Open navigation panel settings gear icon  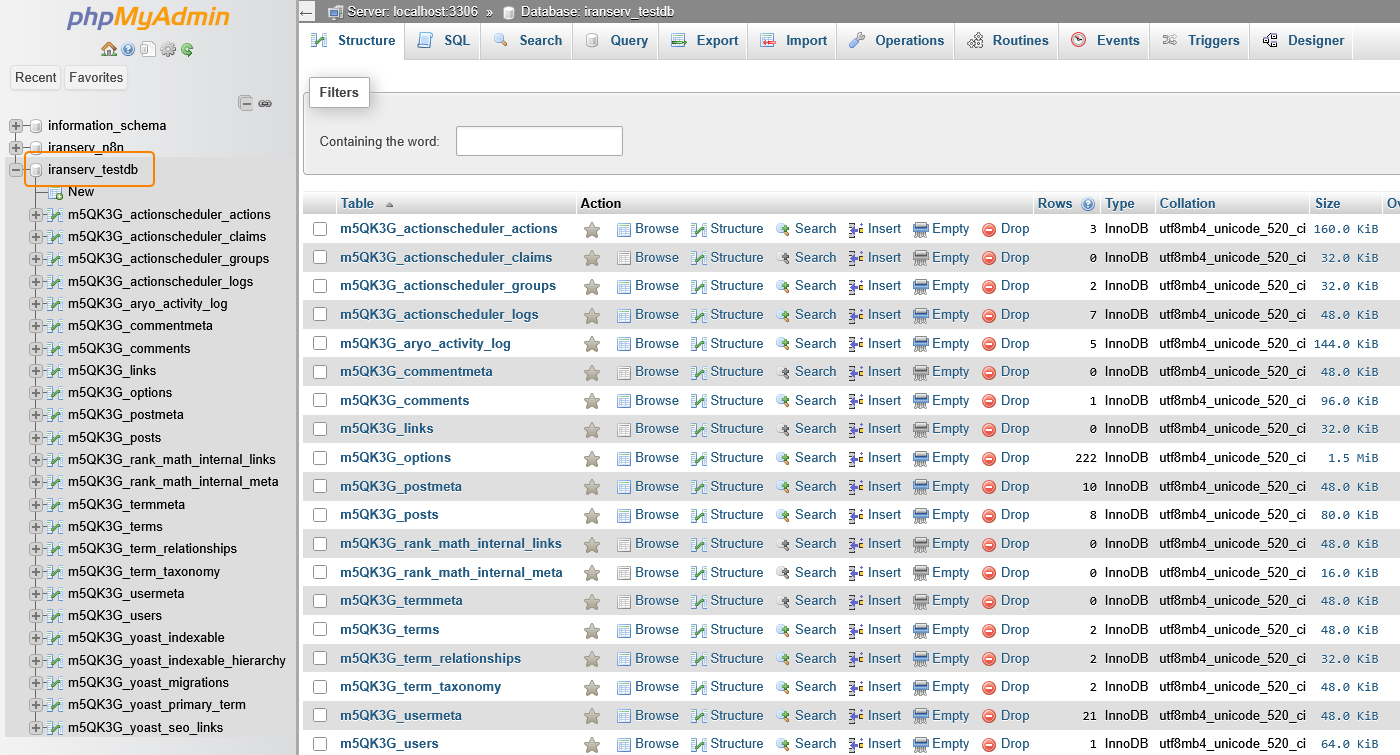coord(168,49)
